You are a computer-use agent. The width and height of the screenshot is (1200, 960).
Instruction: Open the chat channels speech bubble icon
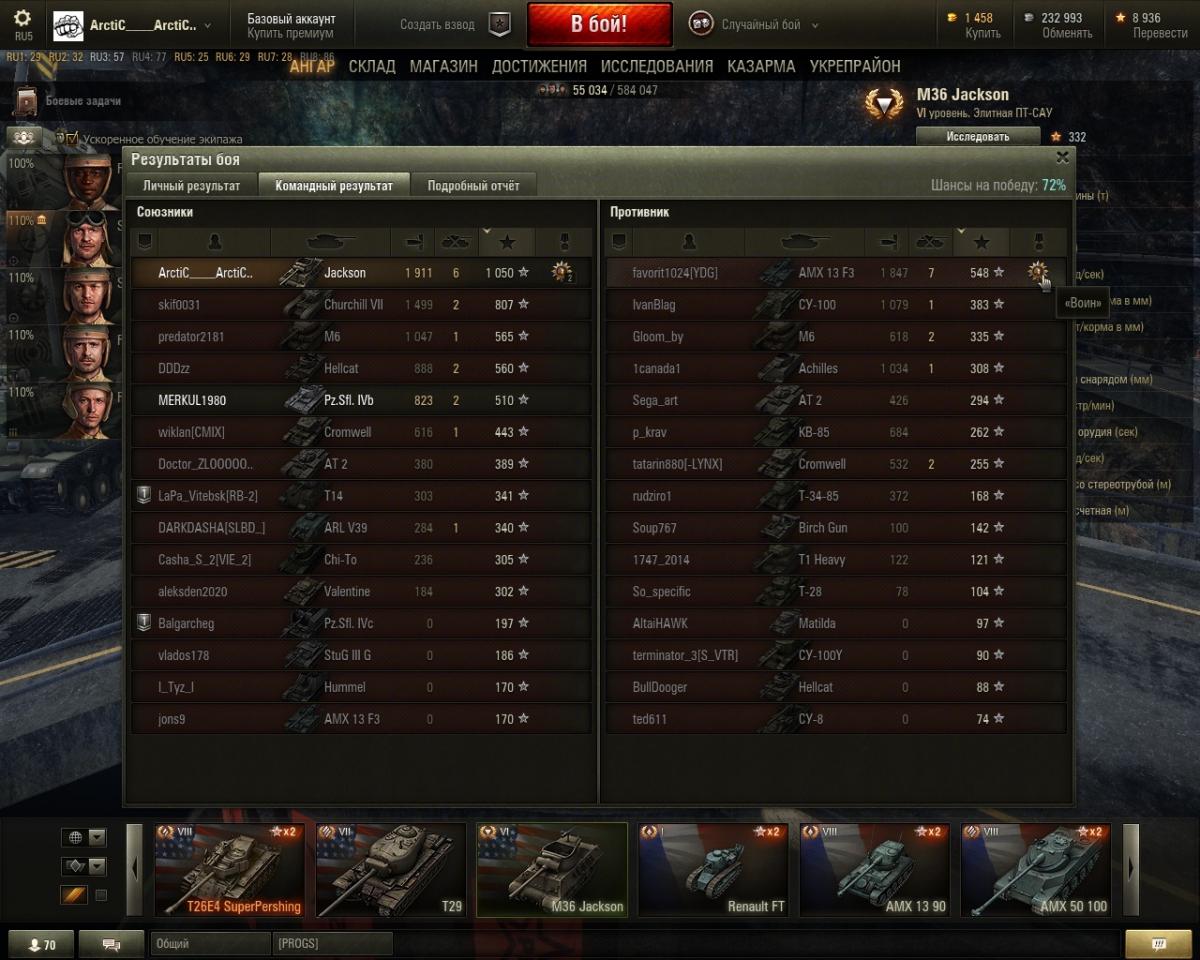coord(111,944)
